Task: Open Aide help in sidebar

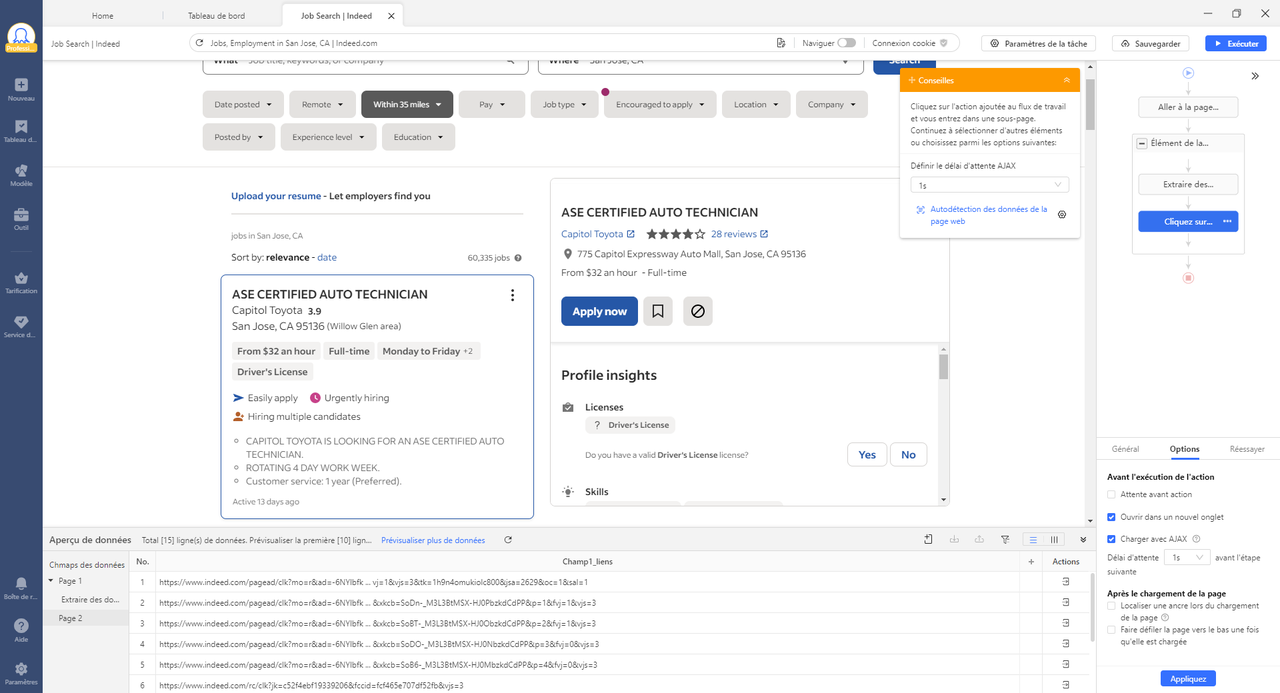Action: (21, 629)
